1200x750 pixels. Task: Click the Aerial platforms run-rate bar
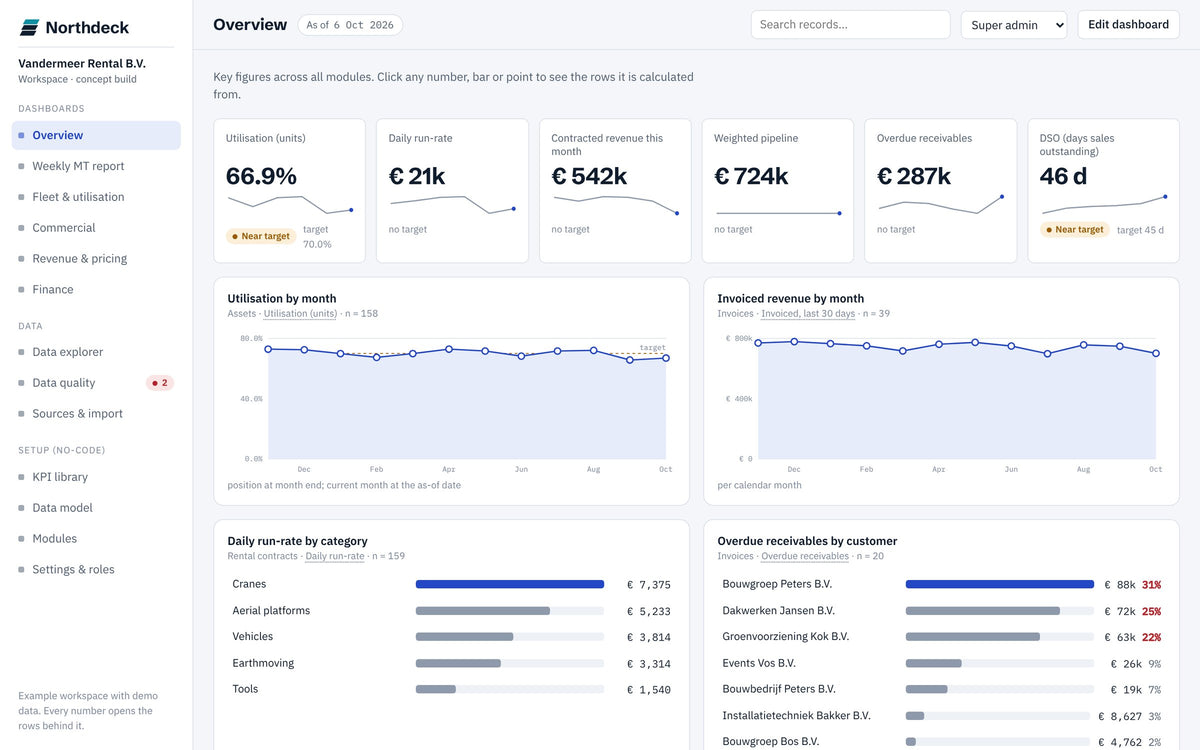tap(483, 610)
